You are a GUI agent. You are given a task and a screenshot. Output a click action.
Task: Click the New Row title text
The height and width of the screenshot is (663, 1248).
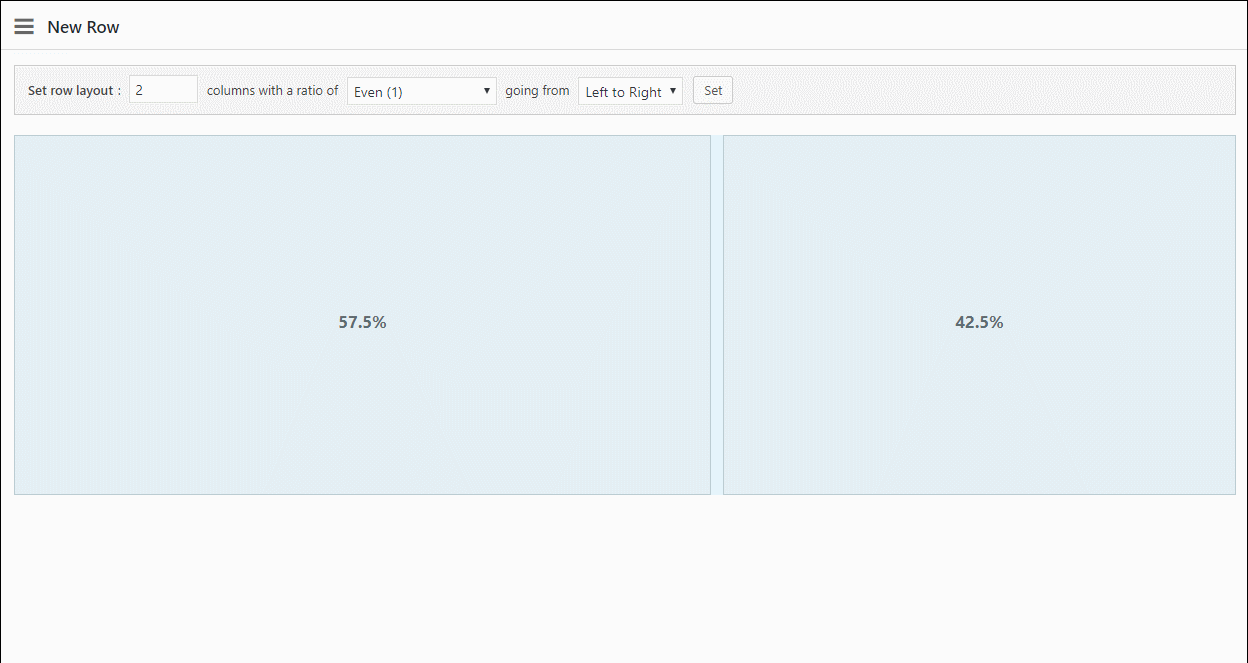pos(83,27)
